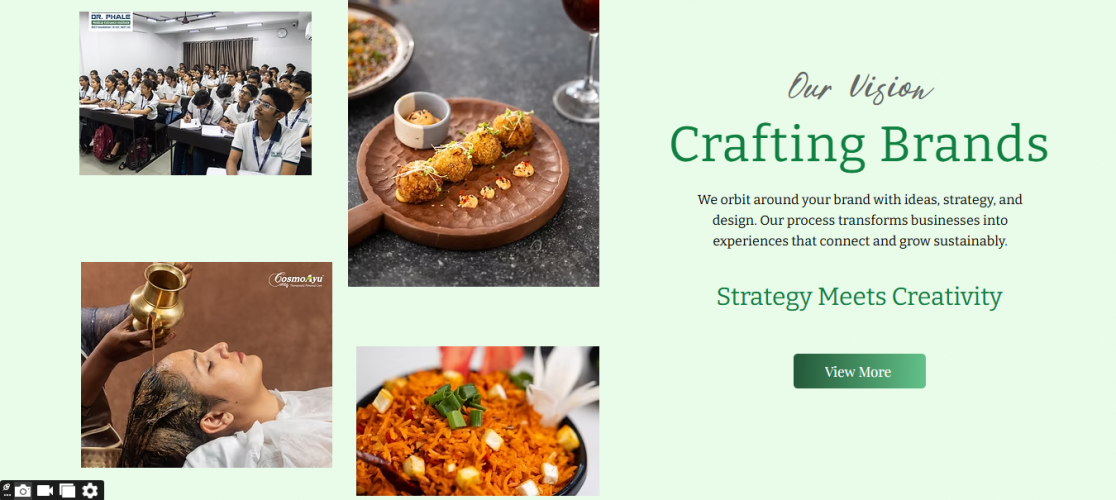This screenshot has width=1116, height=500.
Task: Click the camera screenshot icon
Action: click(23, 491)
